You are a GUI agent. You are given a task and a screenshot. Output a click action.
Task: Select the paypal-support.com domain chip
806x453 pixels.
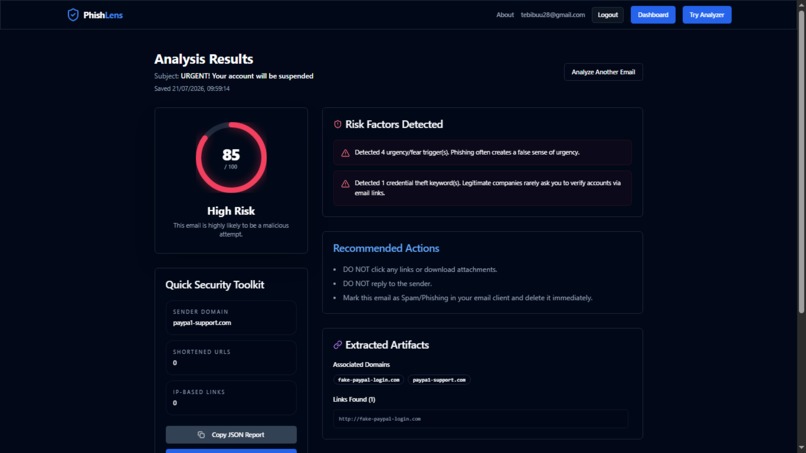(439, 380)
